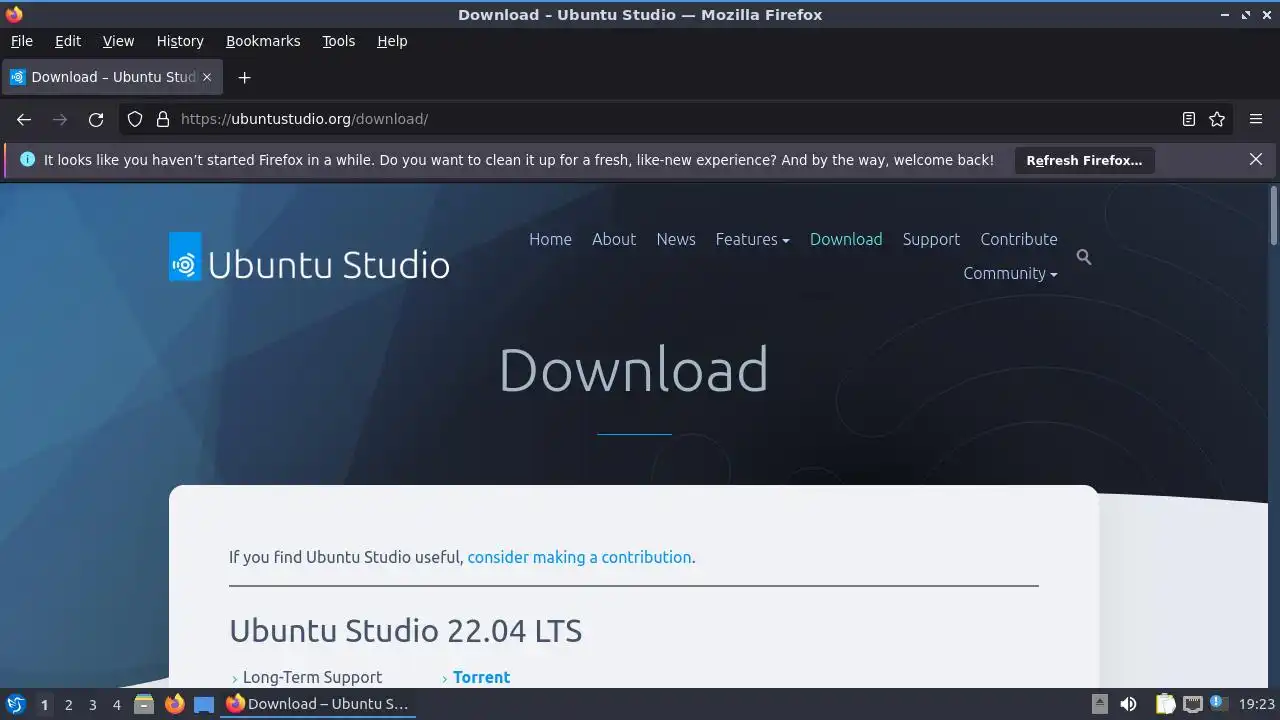The height and width of the screenshot is (720, 1280).
Task: Click the taskbar clock showing 19:23
Action: point(1257,704)
